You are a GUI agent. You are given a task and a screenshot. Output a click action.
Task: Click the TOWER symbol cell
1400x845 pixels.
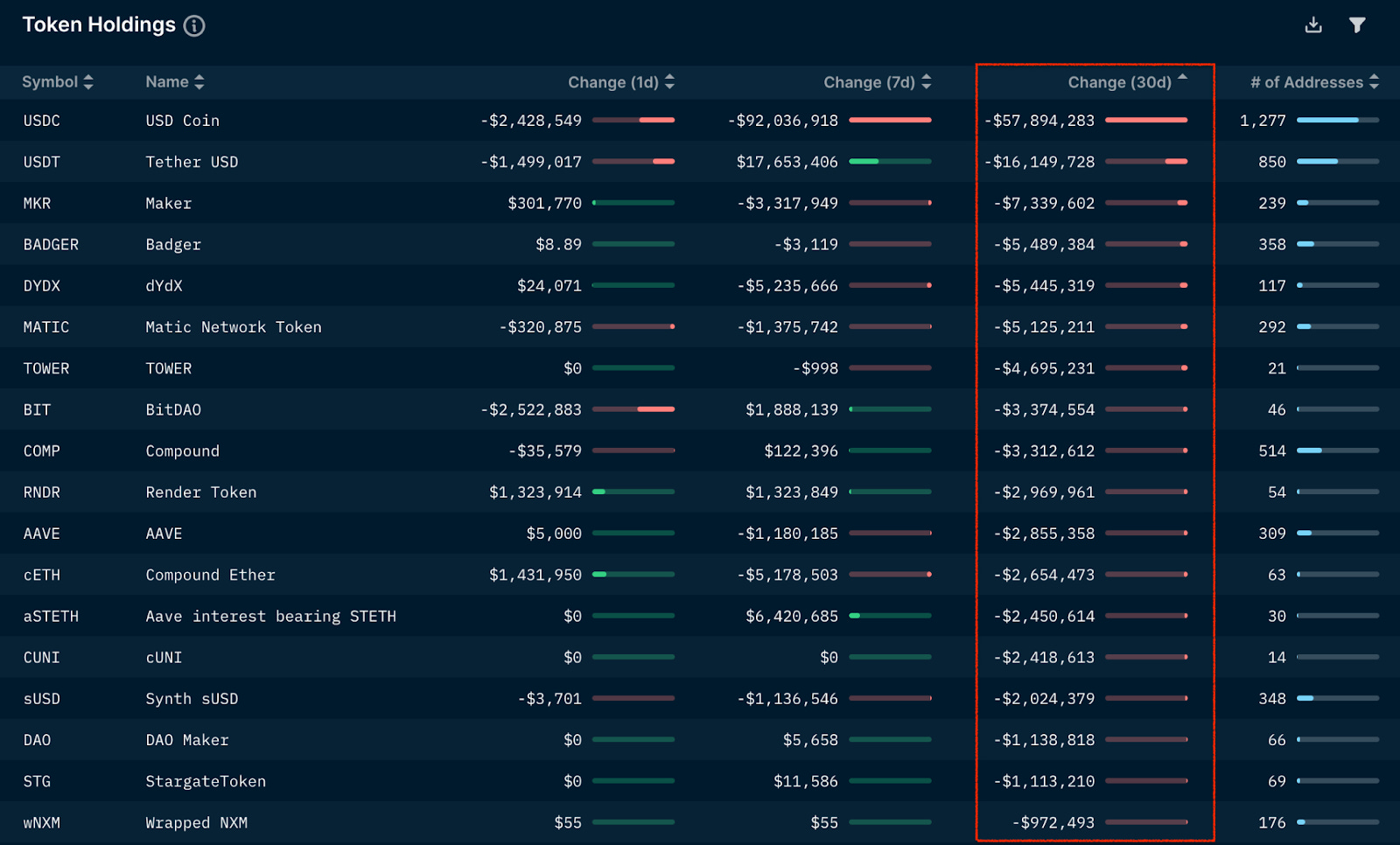pos(46,368)
